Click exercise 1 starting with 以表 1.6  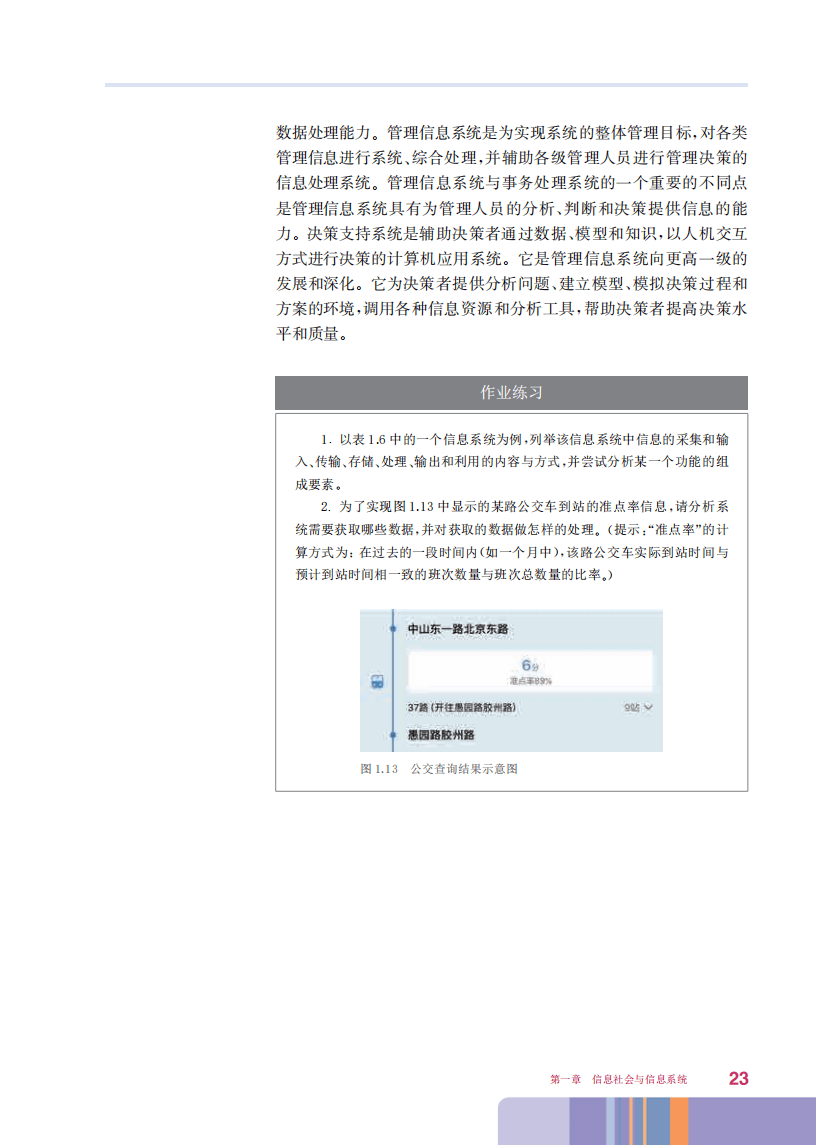coord(512,462)
